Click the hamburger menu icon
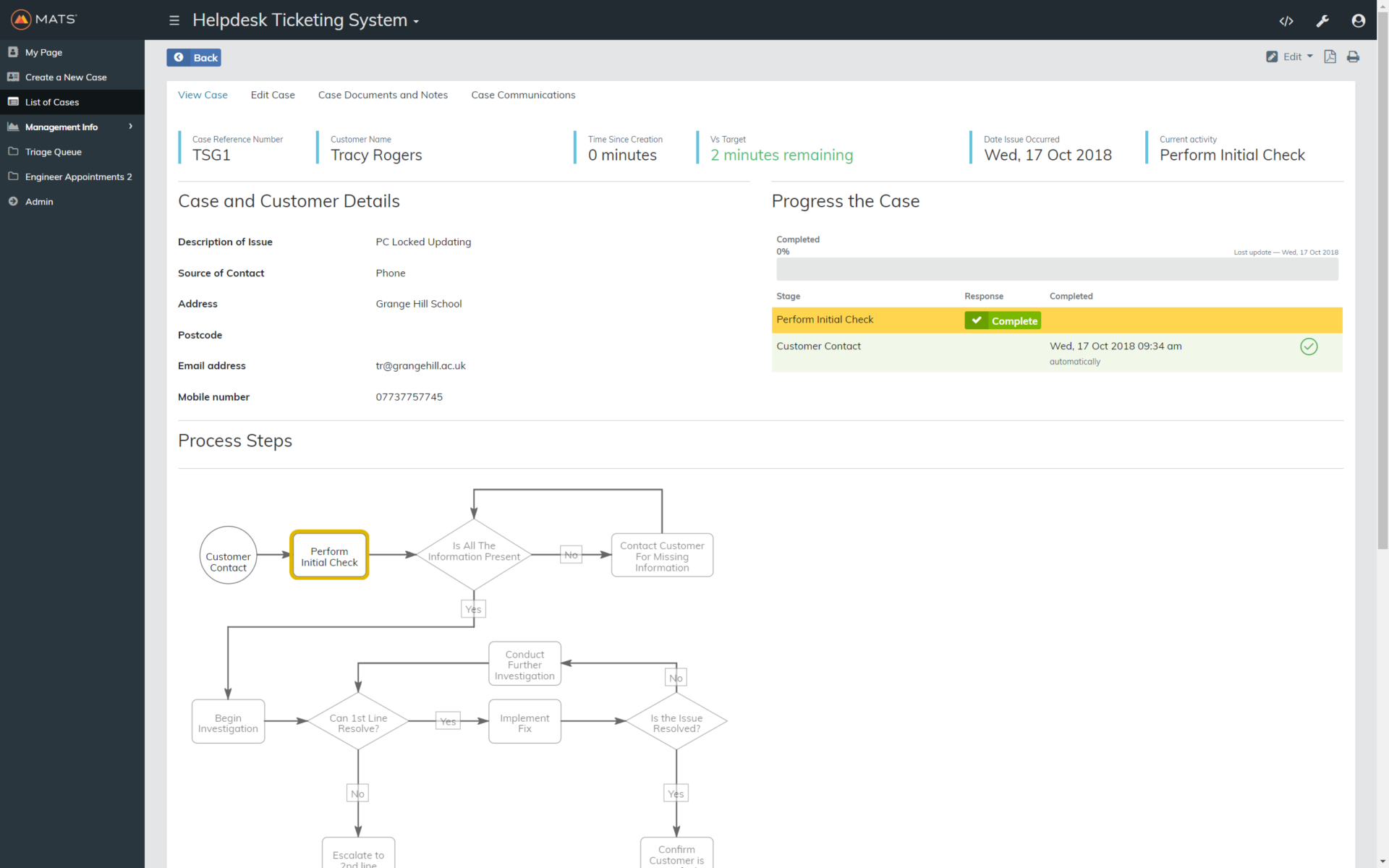Image resolution: width=1389 pixels, height=868 pixels. tap(174, 20)
